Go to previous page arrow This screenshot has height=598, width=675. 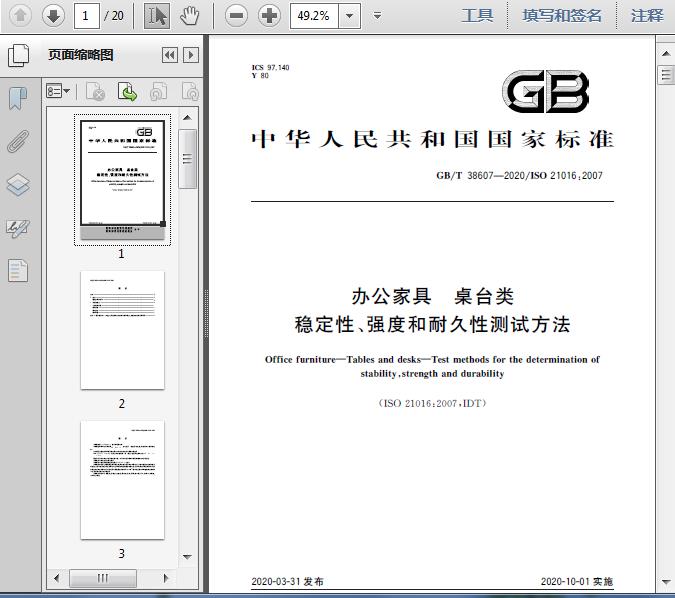coord(20,16)
